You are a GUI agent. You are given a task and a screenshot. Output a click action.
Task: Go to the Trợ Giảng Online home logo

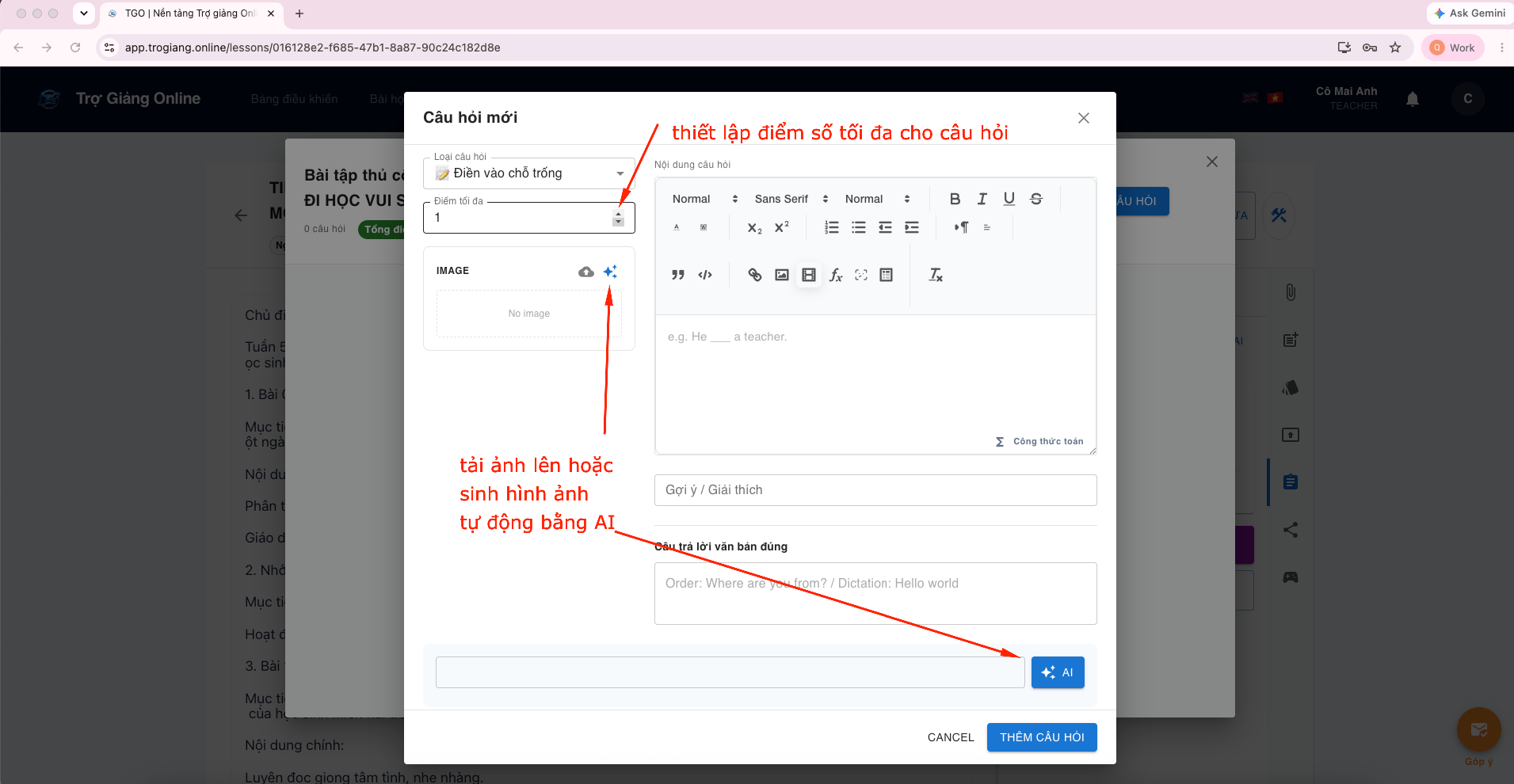(120, 99)
